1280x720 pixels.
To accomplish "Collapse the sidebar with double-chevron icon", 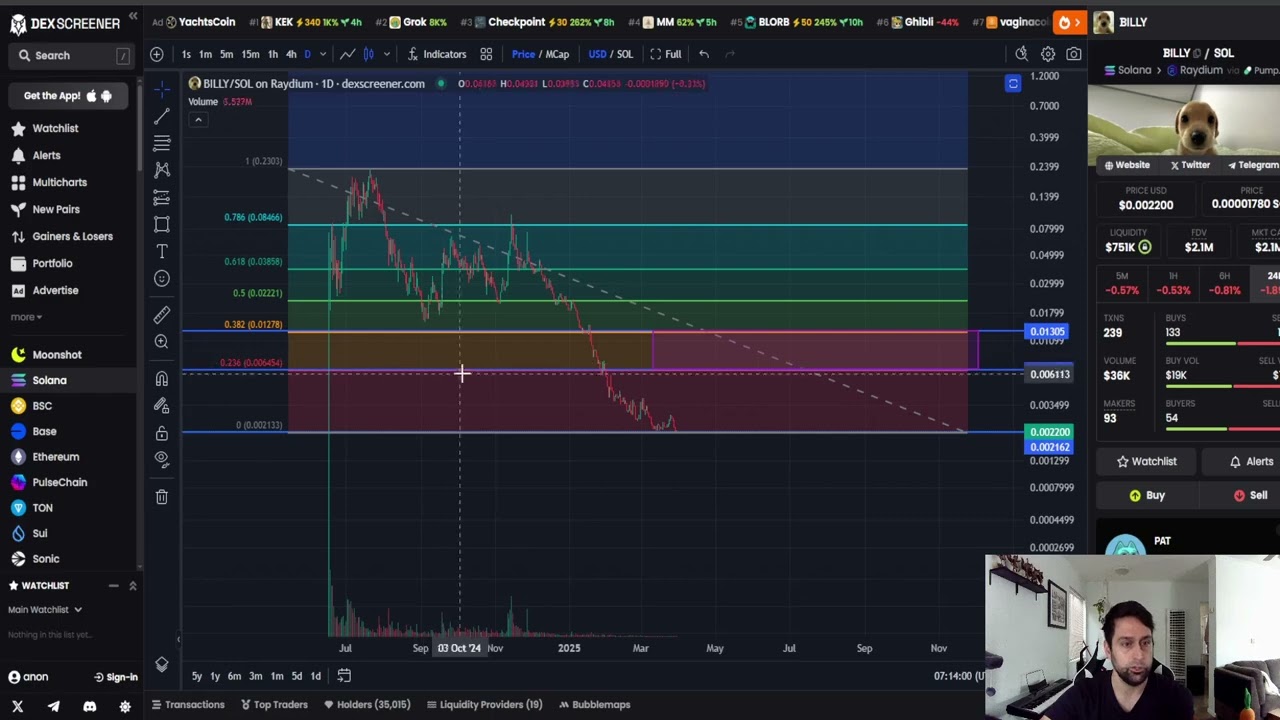I will (x=133, y=17).
